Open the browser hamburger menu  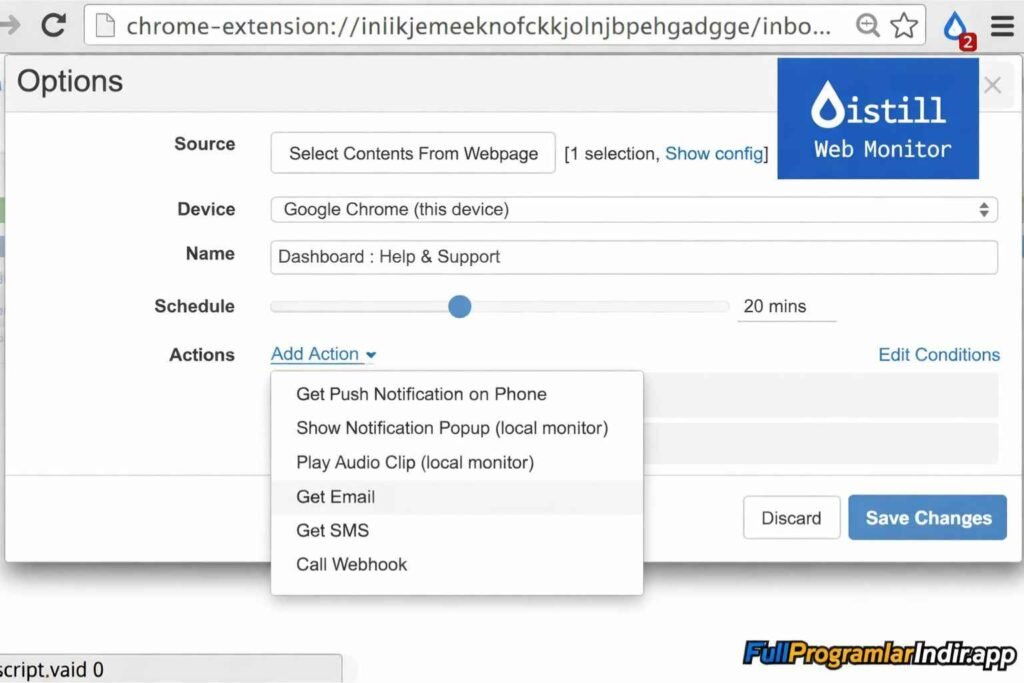coord(1002,25)
